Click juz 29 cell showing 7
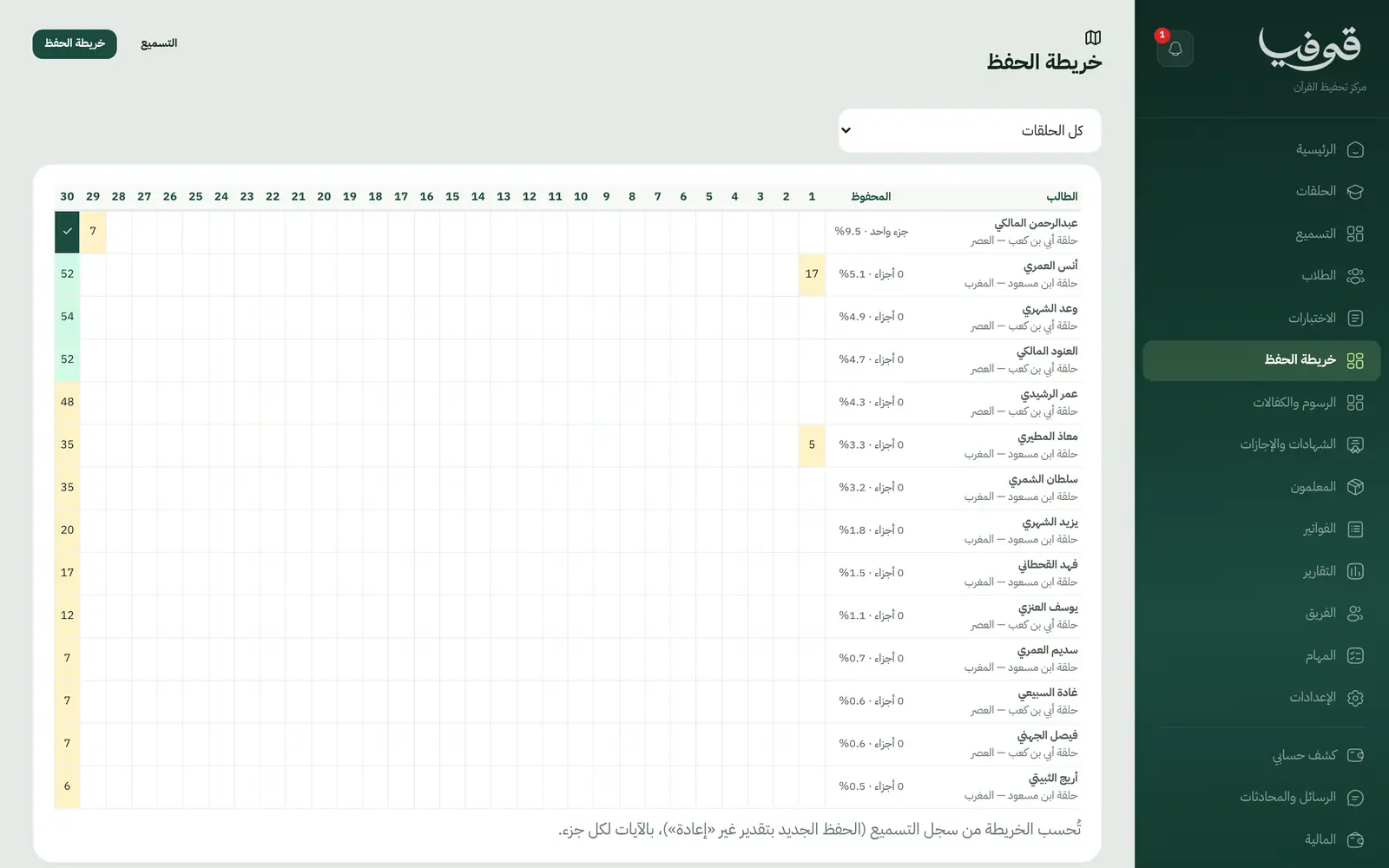Image resolution: width=1389 pixels, height=868 pixels. (x=93, y=232)
